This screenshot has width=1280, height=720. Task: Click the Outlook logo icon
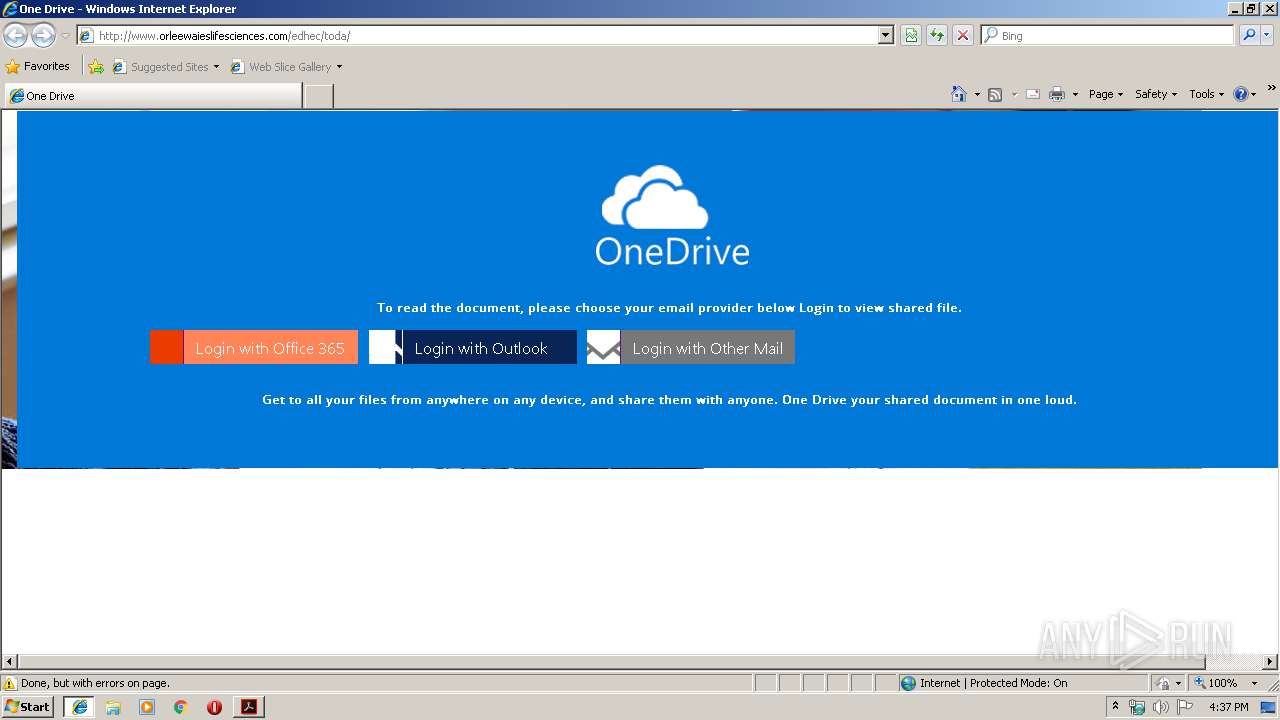[385, 348]
